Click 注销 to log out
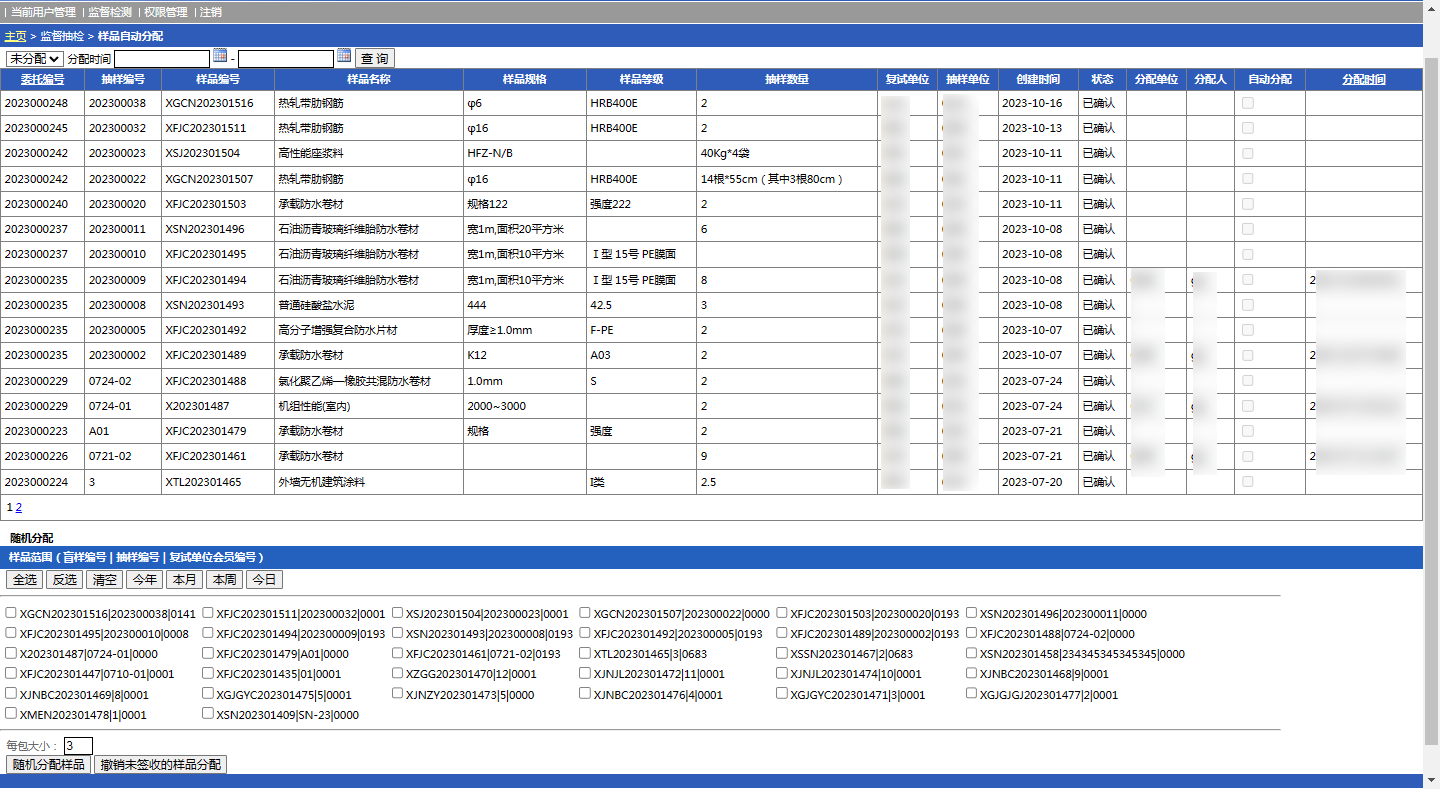The height and width of the screenshot is (789, 1440). click(x=211, y=12)
